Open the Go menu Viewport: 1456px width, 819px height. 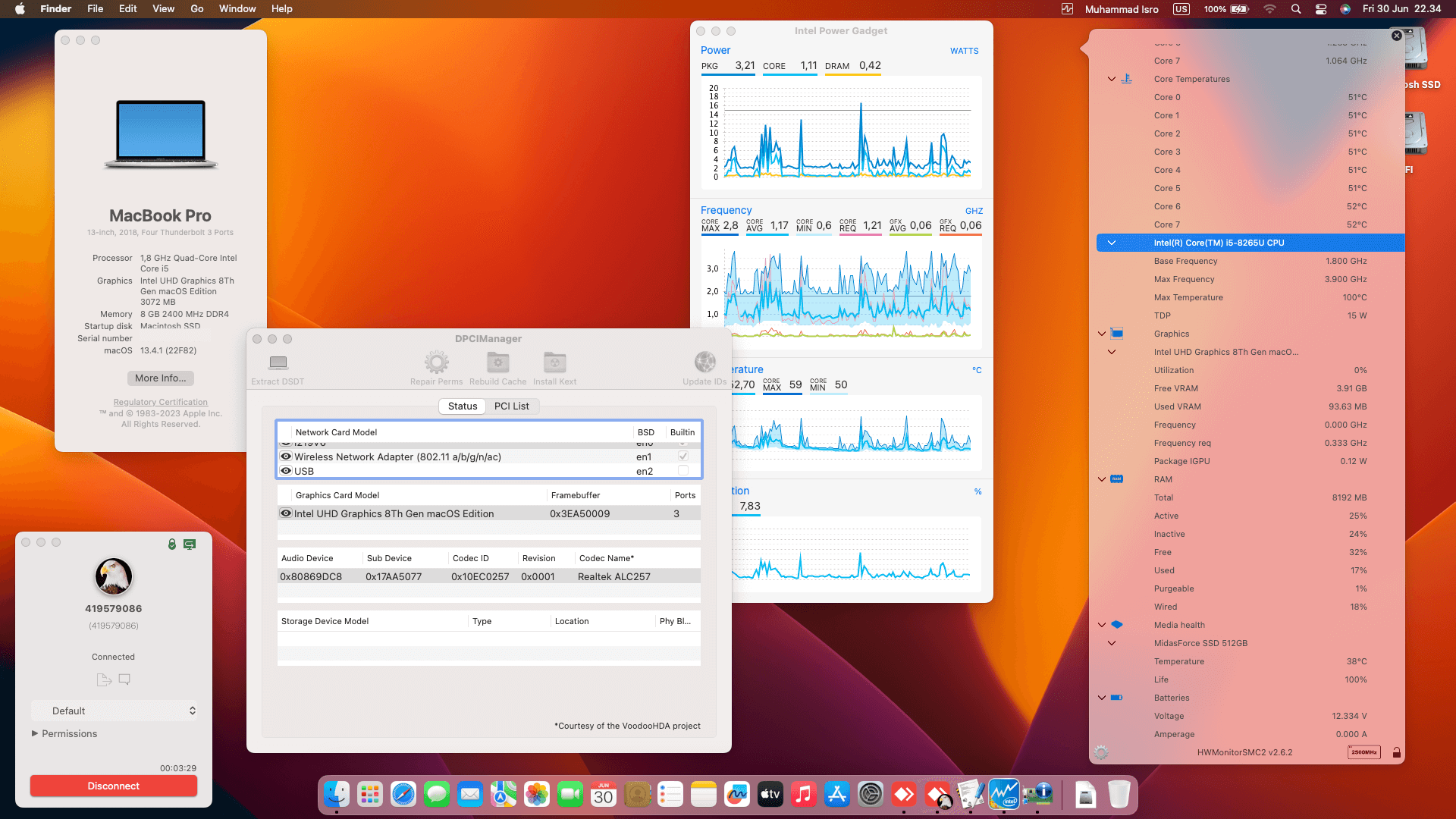point(197,9)
